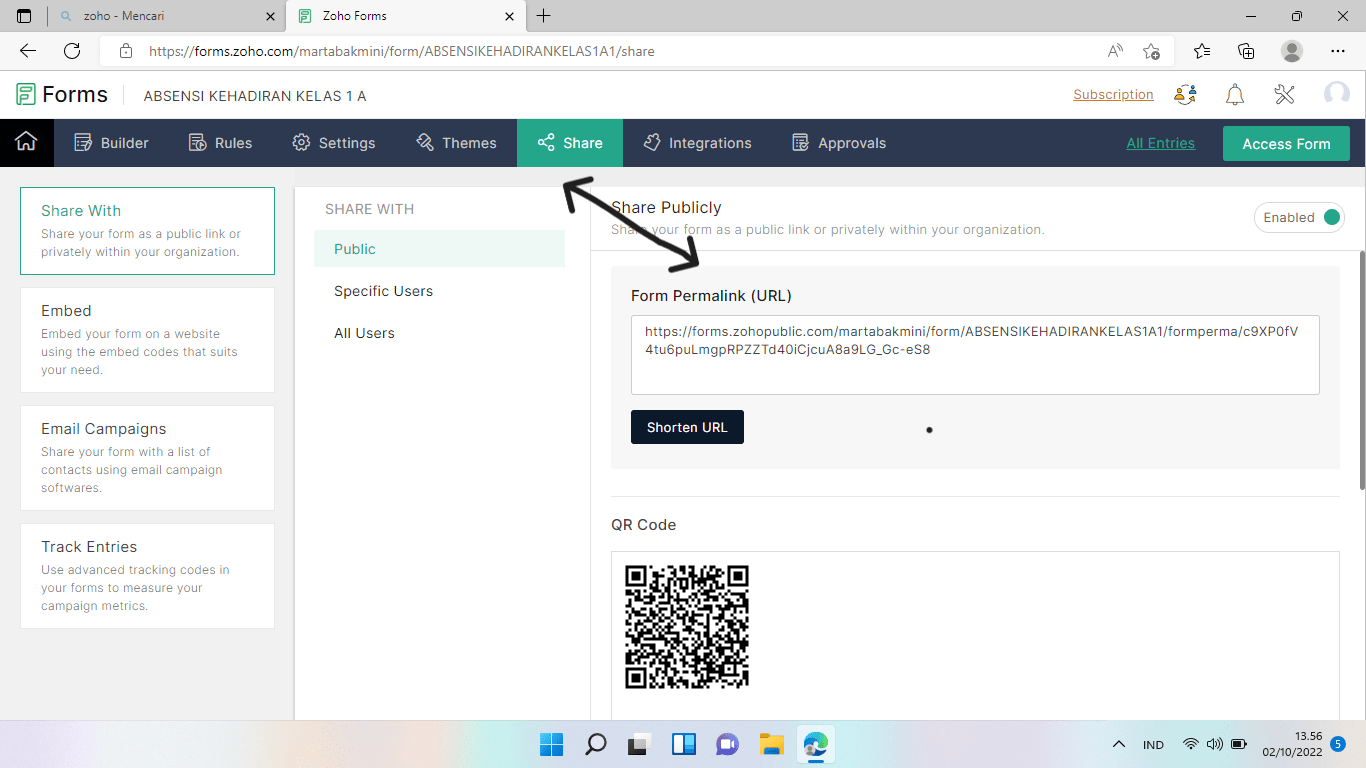The width and height of the screenshot is (1366, 768).
Task: Click the Form Permalink URL field
Action: (975, 355)
